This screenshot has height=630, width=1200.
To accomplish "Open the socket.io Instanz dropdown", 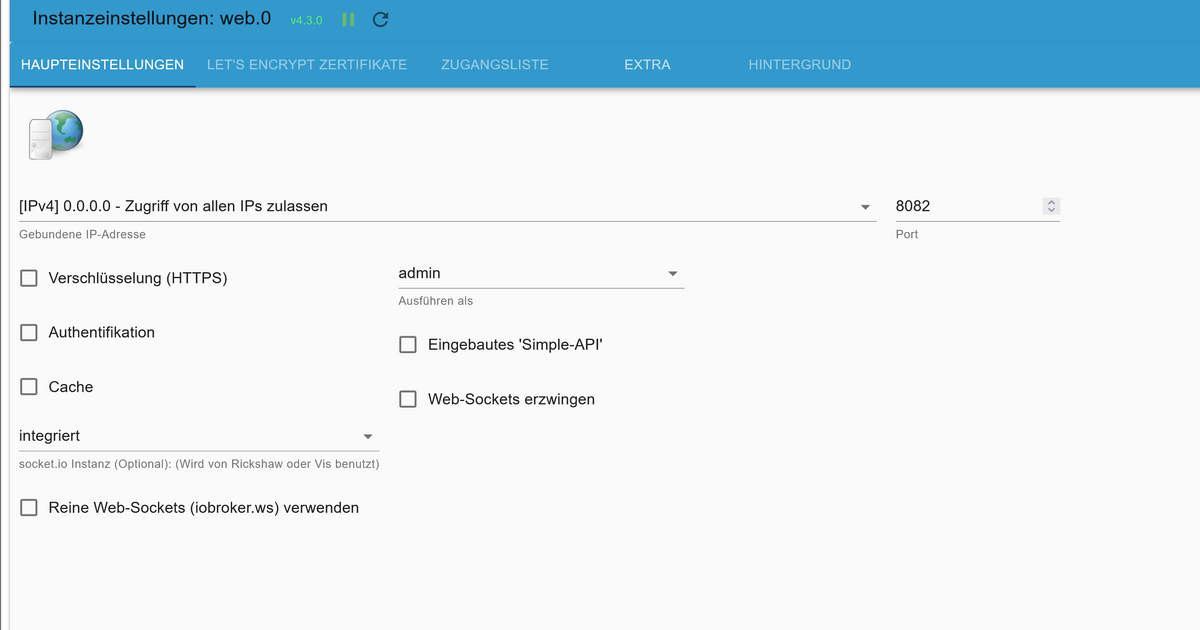I will click(198, 436).
